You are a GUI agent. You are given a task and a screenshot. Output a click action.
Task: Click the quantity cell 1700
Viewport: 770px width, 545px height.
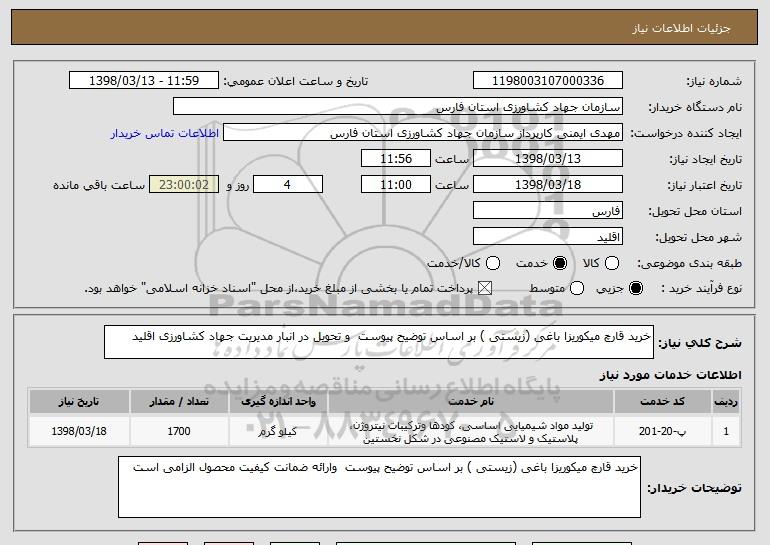click(179, 431)
